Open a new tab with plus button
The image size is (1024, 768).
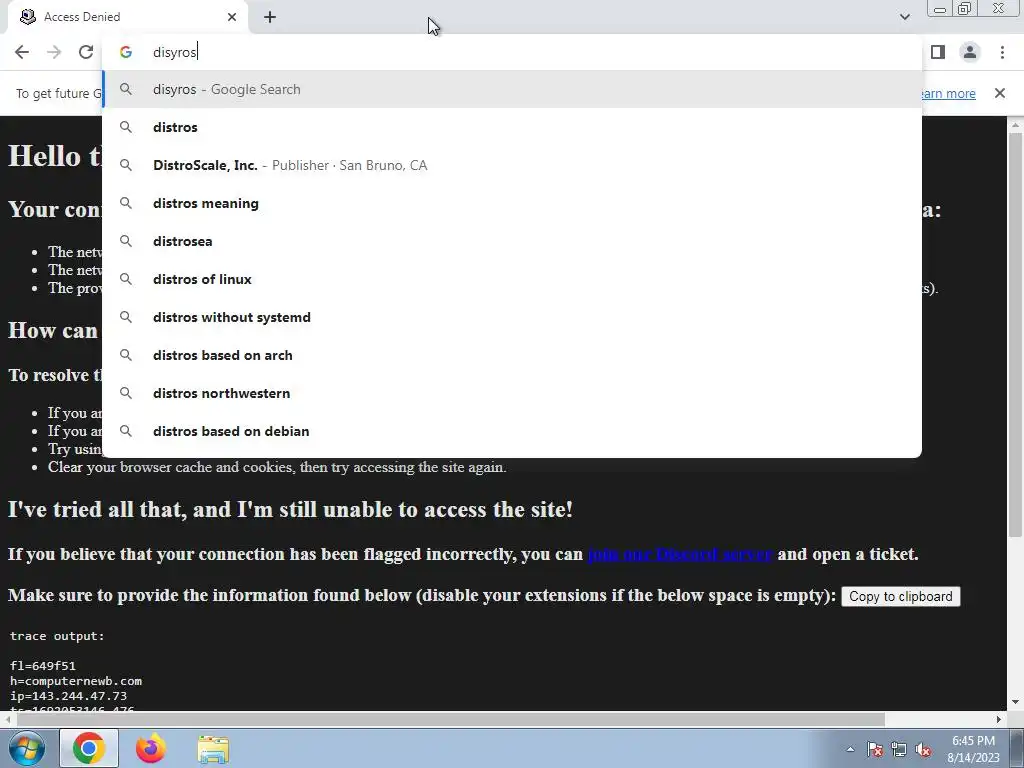[270, 17]
